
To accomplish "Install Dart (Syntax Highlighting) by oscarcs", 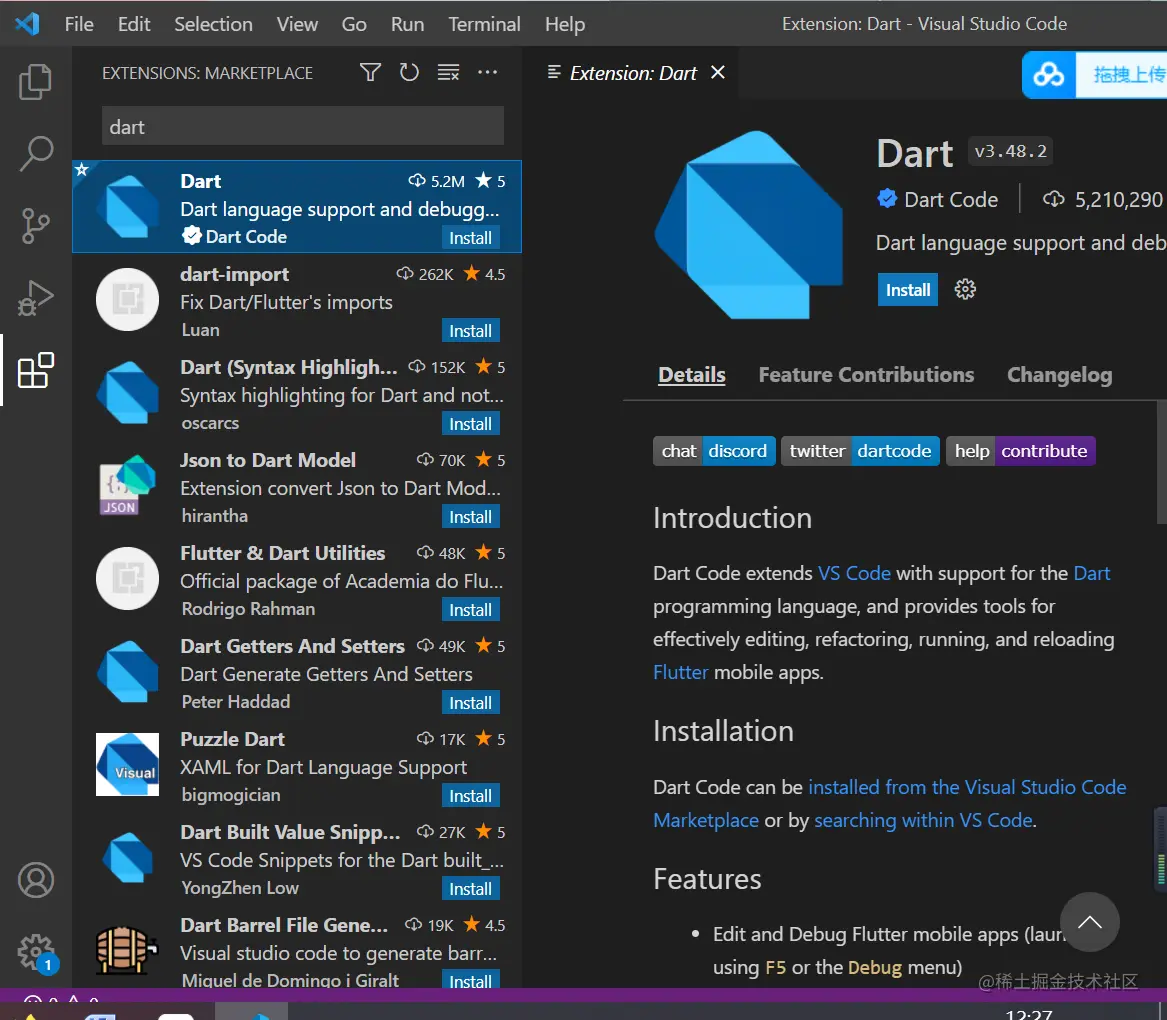I will (x=470, y=424).
